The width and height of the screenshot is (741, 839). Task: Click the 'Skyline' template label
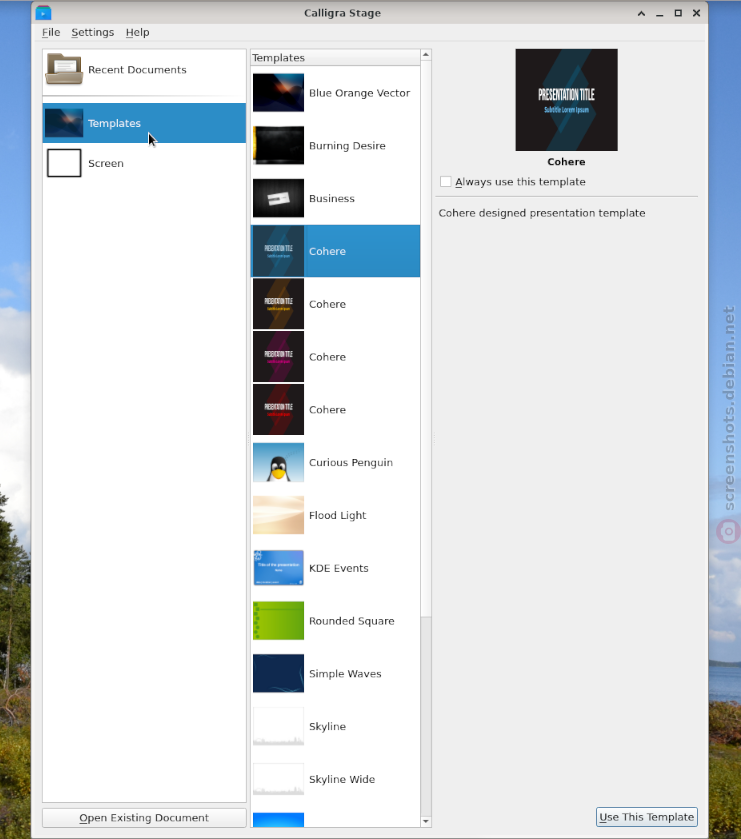coord(327,727)
